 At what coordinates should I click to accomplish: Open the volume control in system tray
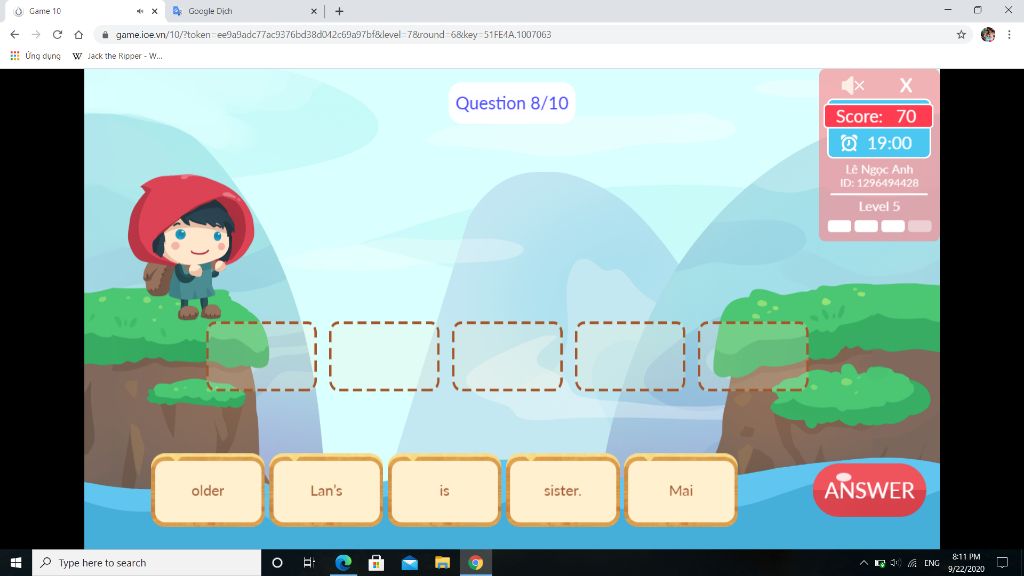tap(895, 562)
